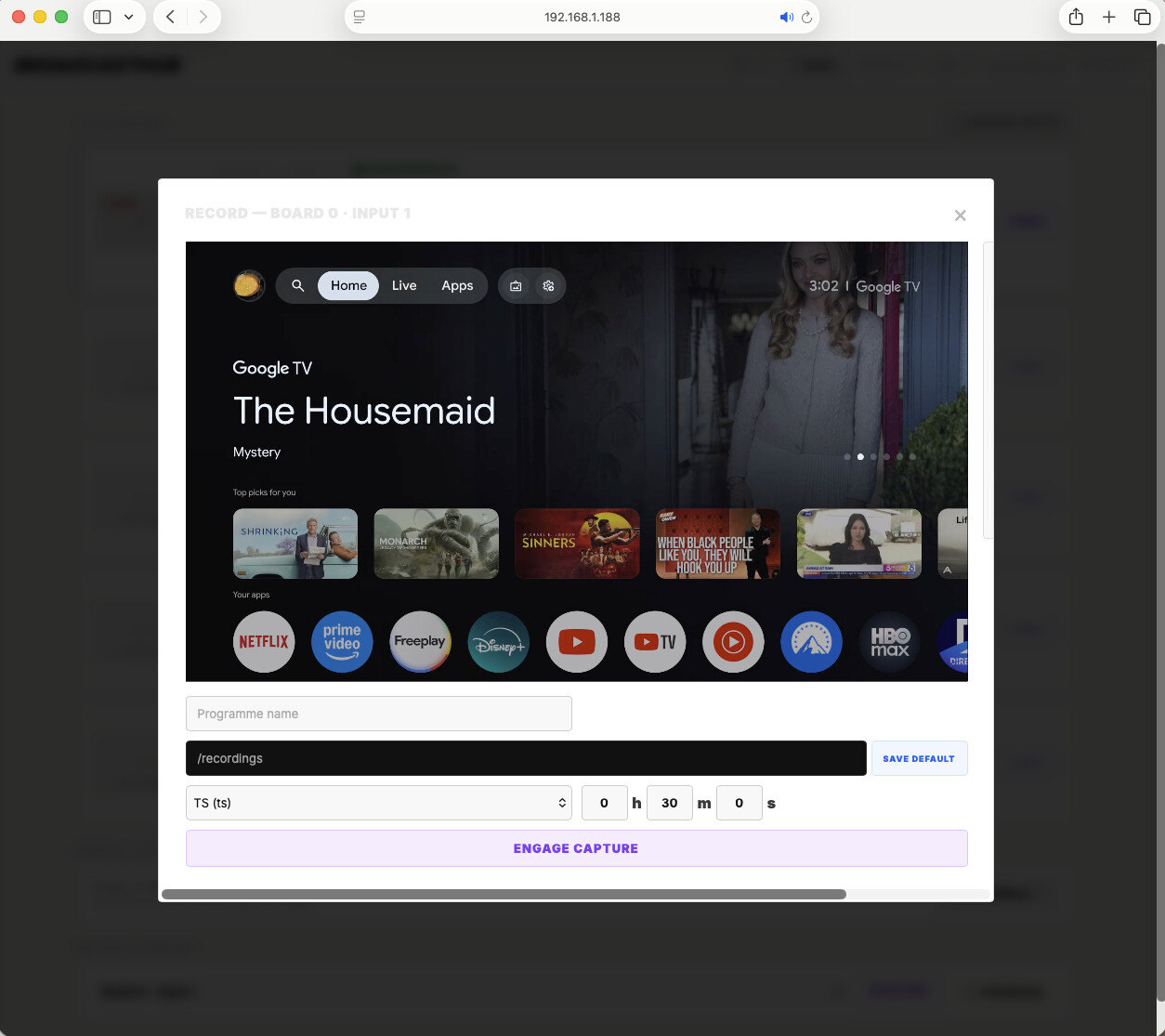
Task: Click the horizontal scrollbar in the dialog
Action: (504, 894)
